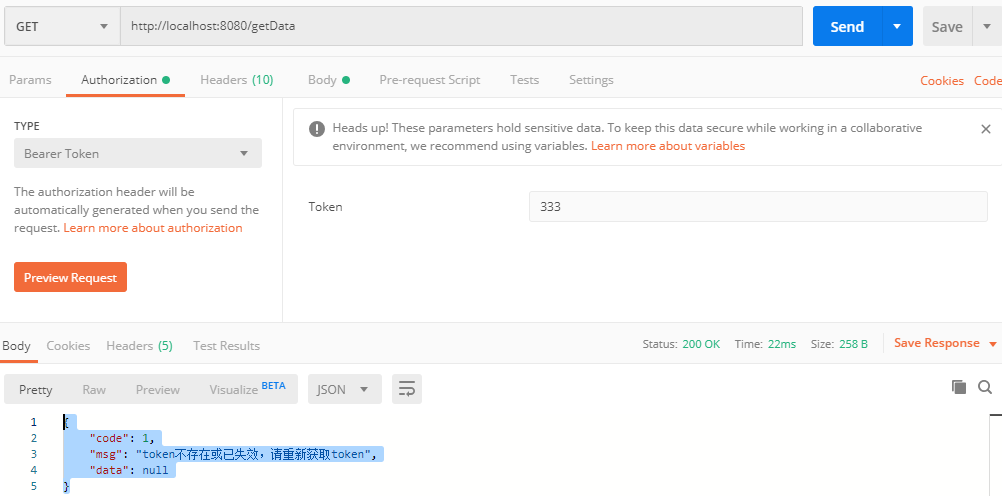Screen dimensions: 1002x496
Task: Open the Pre-request Script tab
Action: tap(429, 80)
